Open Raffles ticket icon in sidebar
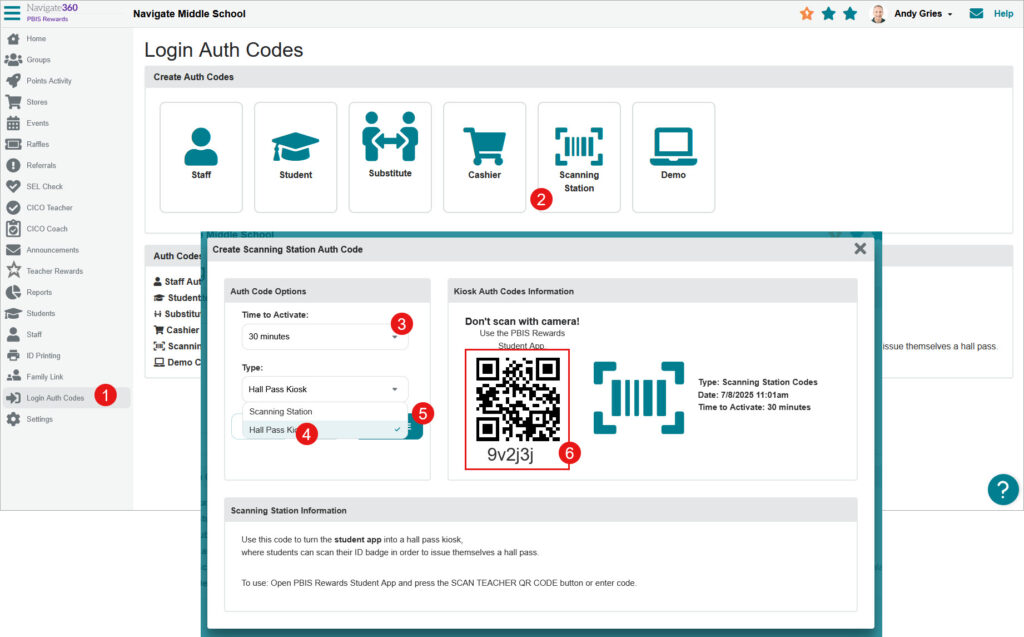This screenshot has height=637, width=1024. point(13,144)
